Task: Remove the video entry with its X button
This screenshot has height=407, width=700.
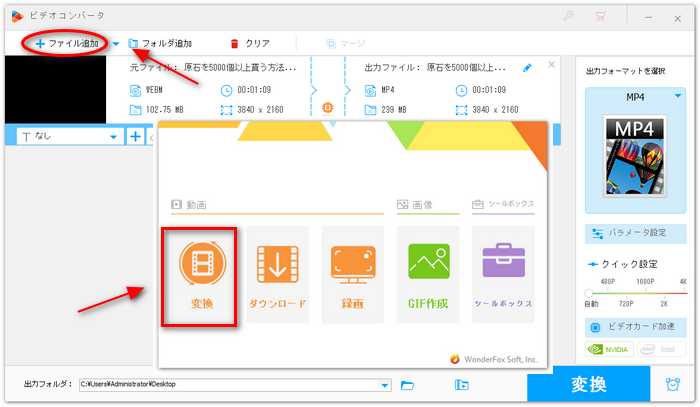Action: [x=551, y=64]
